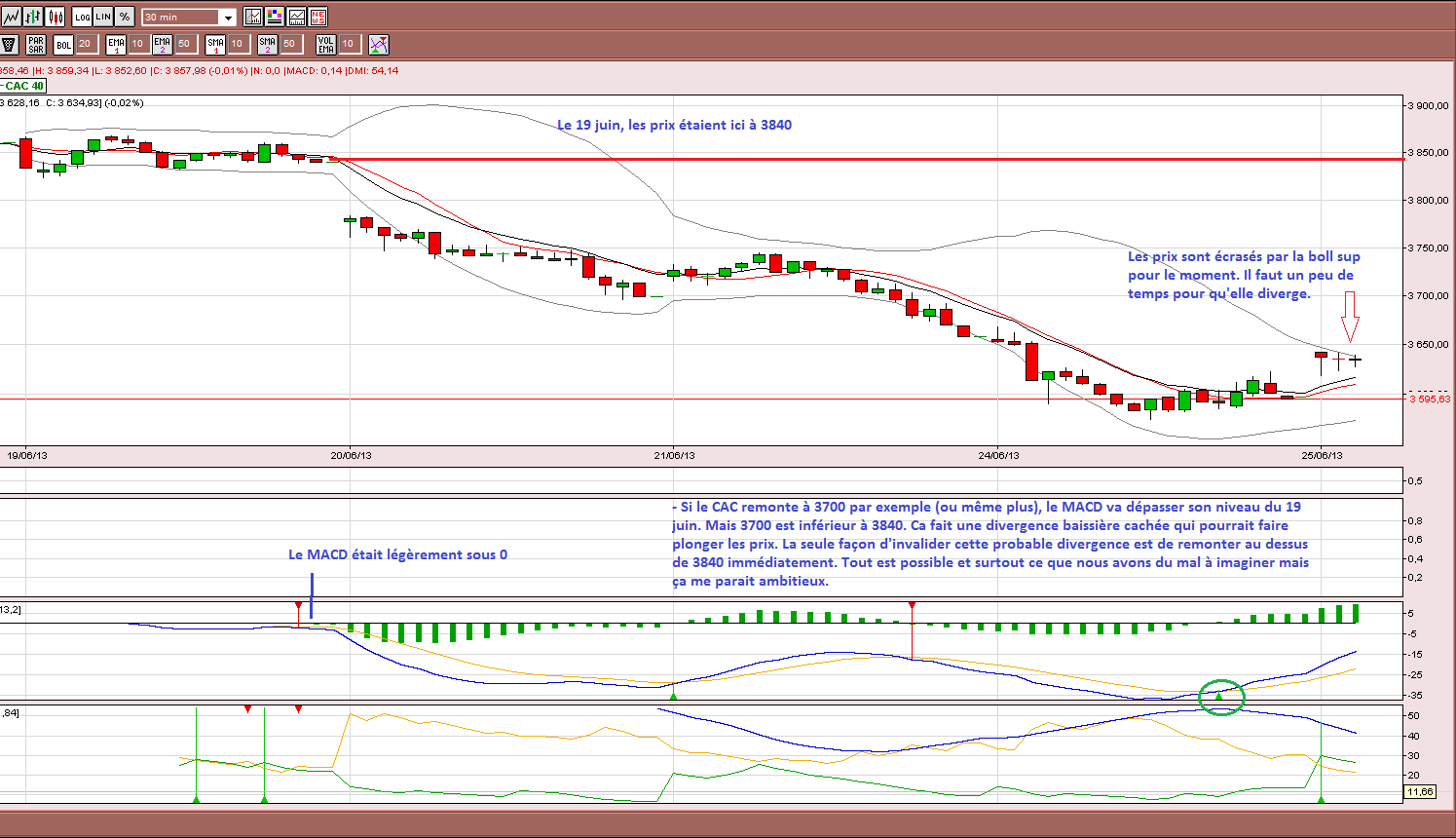Toggle the SMA 2 moving average
This screenshot has width=1456, height=838.
(268, 44)
